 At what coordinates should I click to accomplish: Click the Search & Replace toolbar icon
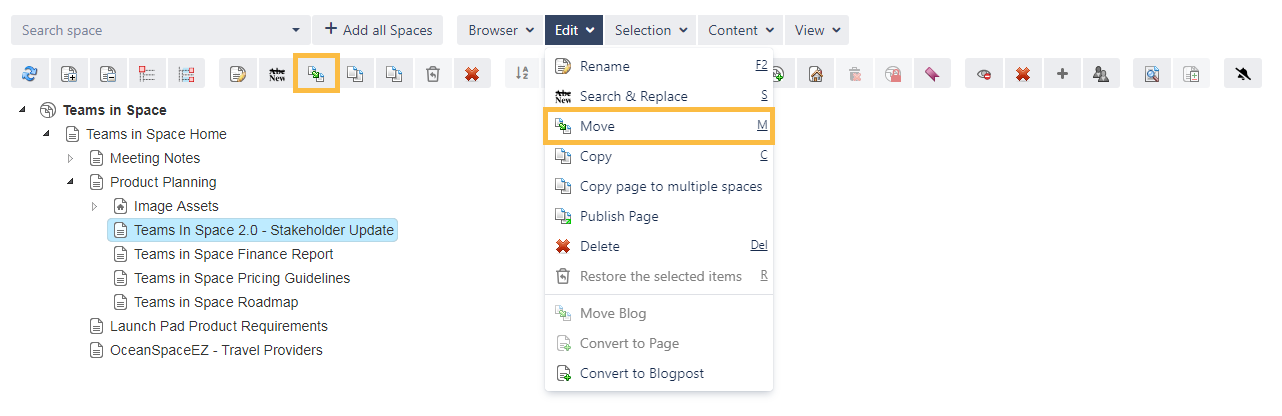277,74
